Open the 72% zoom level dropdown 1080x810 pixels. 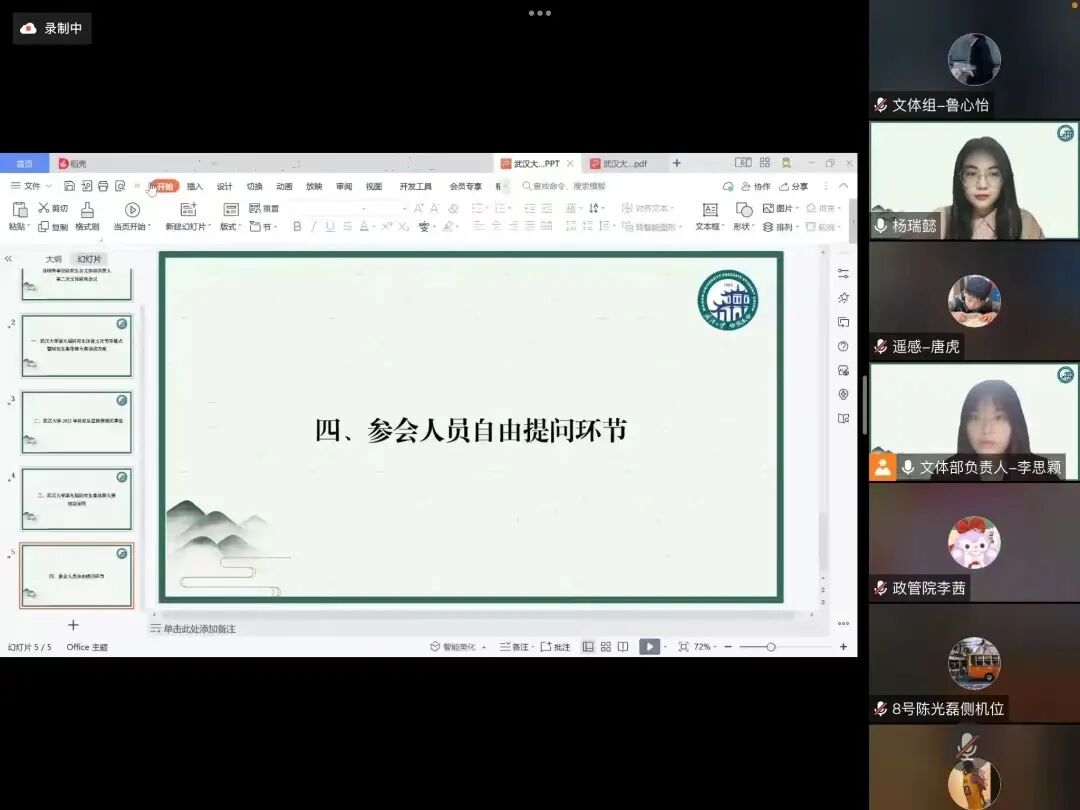pos(705,647)
